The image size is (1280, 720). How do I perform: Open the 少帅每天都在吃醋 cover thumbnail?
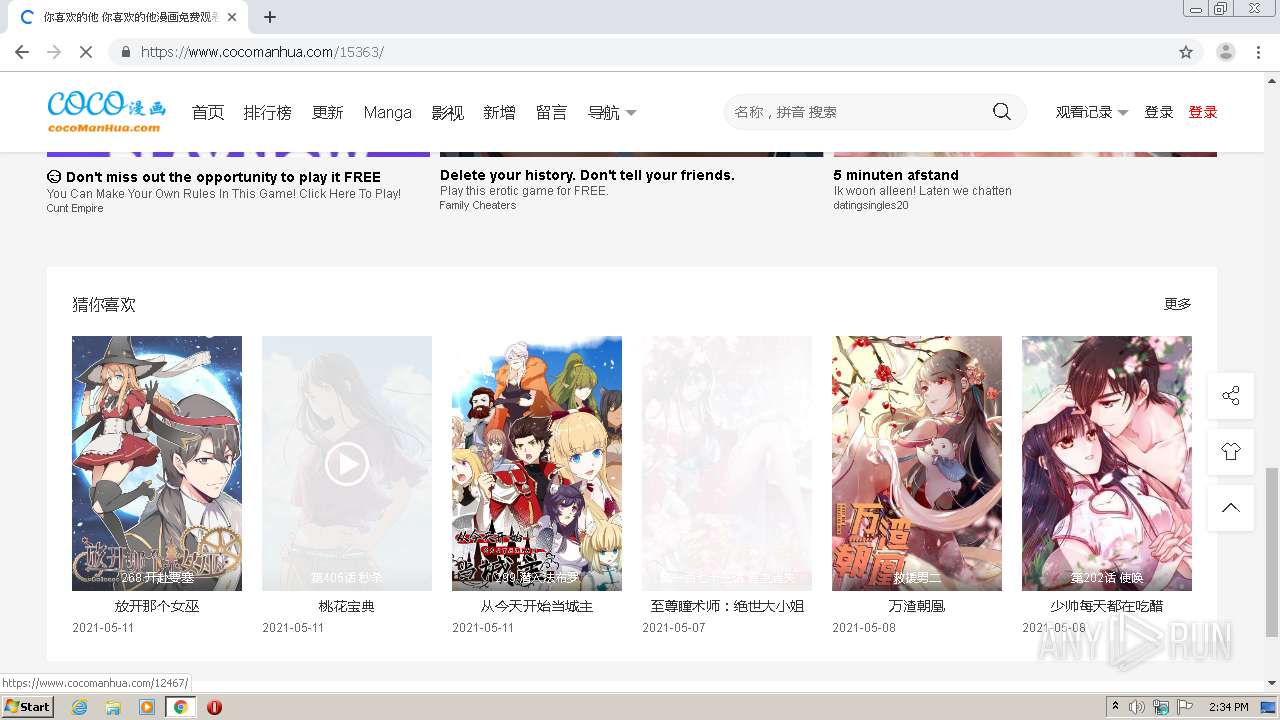(1107, 463)
